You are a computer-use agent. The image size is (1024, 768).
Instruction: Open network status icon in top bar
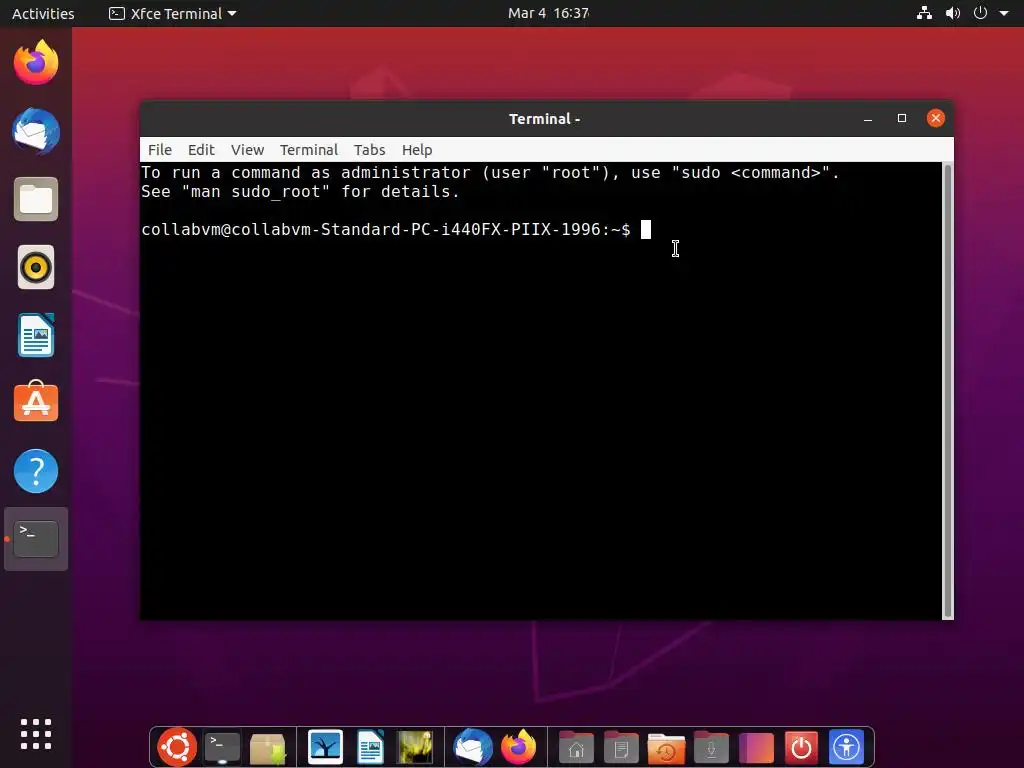pyautogui.click(x=924, y=13)
